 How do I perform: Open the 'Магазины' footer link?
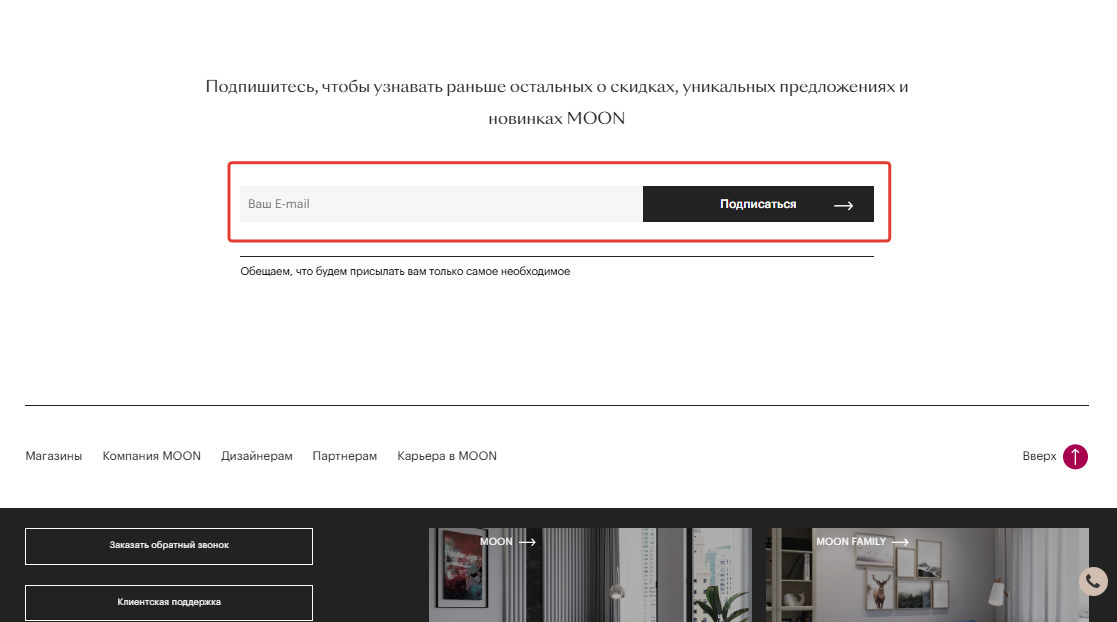point(53,456)
